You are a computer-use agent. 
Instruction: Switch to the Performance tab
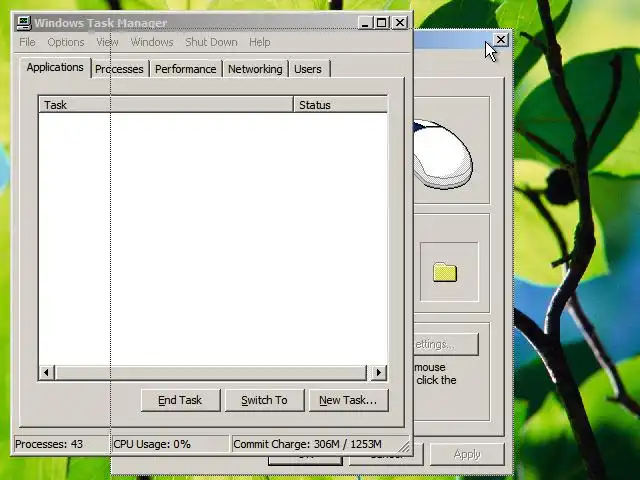(185, 69)
